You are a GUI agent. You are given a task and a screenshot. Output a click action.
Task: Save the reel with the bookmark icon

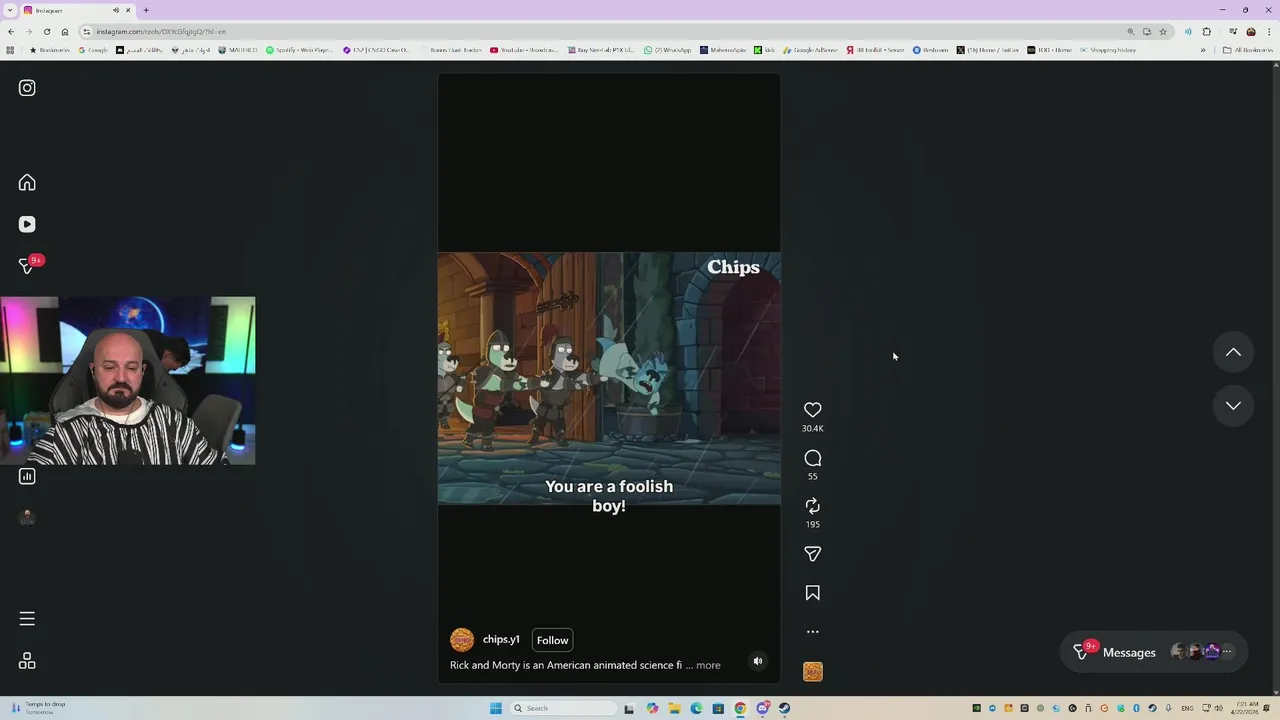coord(813,593)
